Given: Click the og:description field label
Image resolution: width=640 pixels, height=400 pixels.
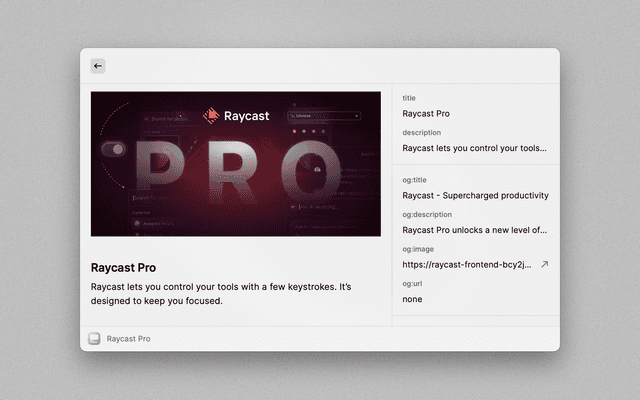Looking at the screenshot, I should (x=427, y=214).
